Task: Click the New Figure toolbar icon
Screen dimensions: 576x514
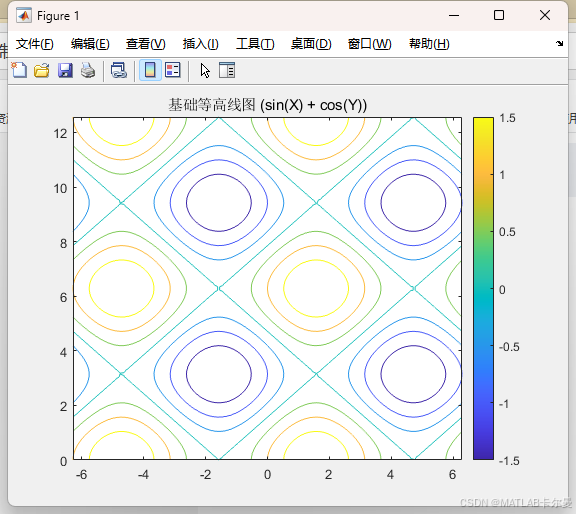Action: pos(19,70)
